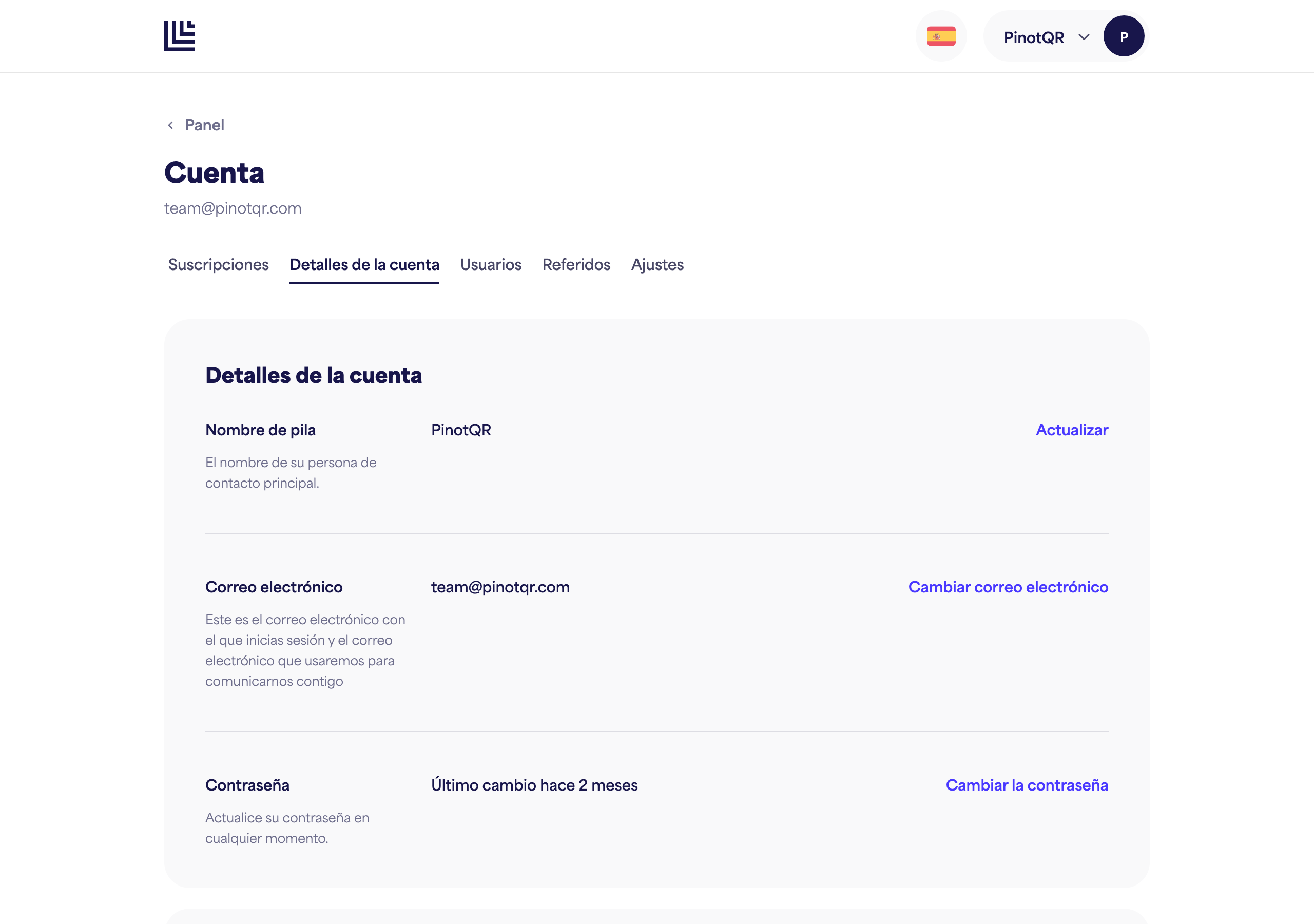Open the Referidos tab
This screenshot has width=1314, height=924.
point(576,265)
